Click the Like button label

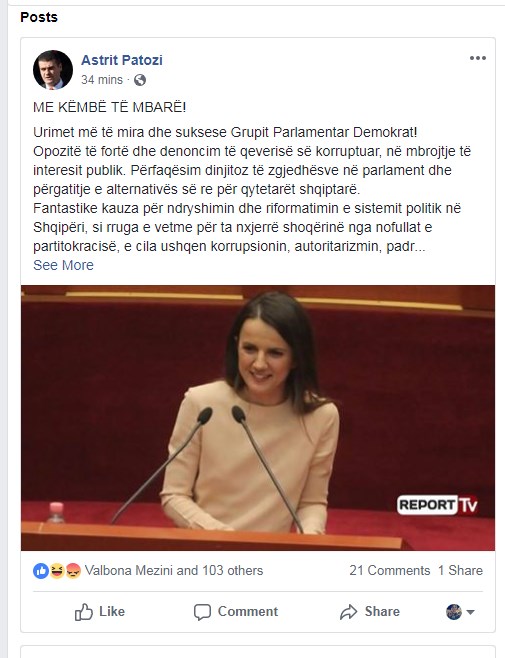click(112, 611)
